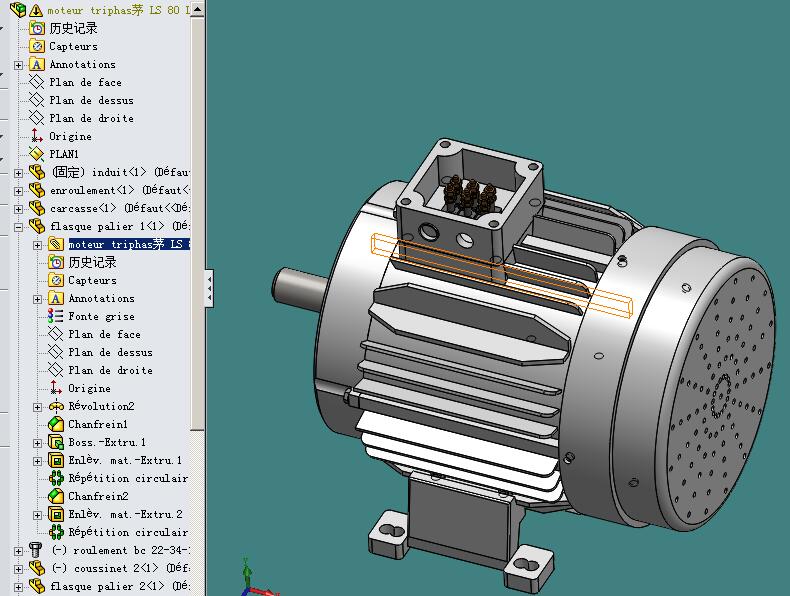This screenshot has height=596, width=790.
Task: Select the flasque palier 2<1> entry
Action: pos(105,586)
